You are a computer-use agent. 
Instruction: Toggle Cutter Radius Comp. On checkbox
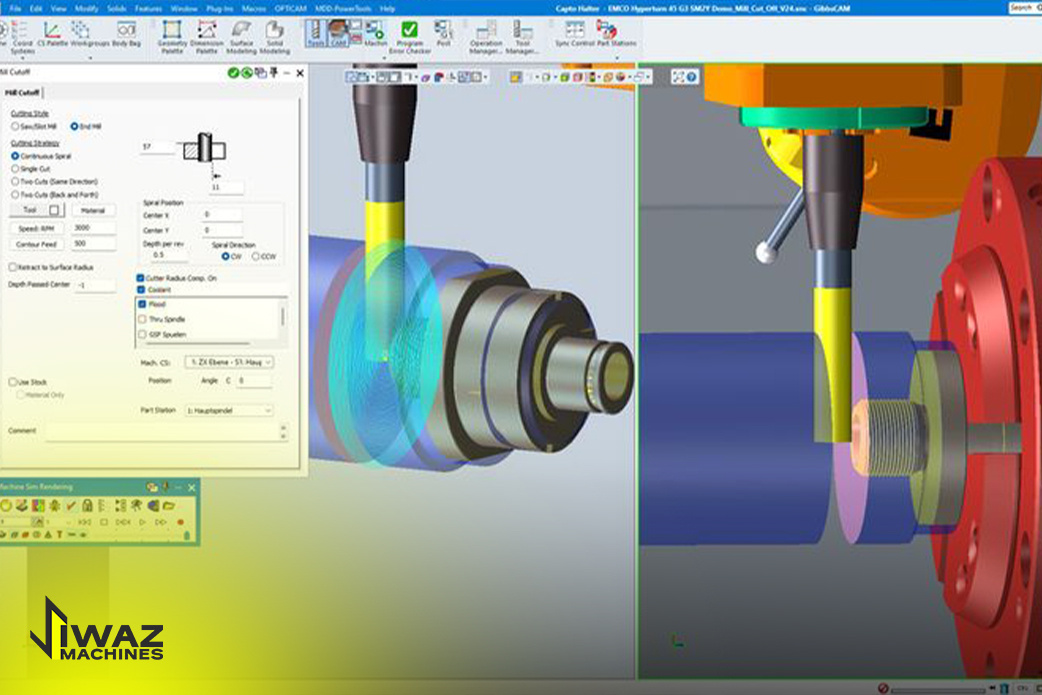(x=141, y=278)
